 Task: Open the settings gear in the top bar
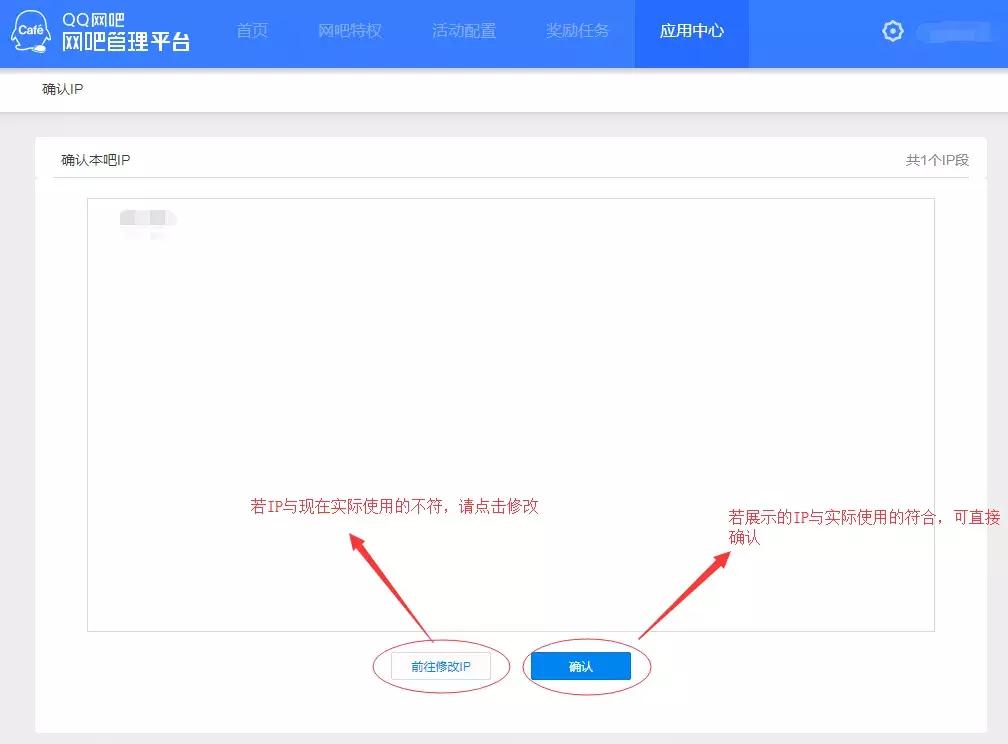coord(892,30)
